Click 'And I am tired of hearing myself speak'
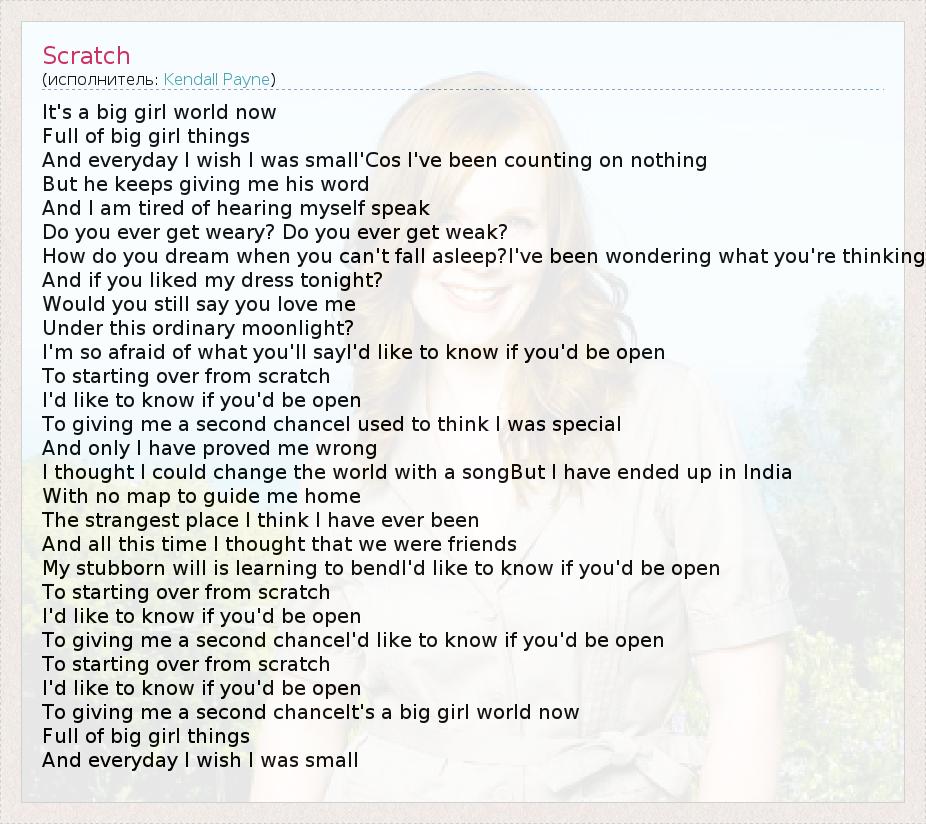 [x=235, y=208]
